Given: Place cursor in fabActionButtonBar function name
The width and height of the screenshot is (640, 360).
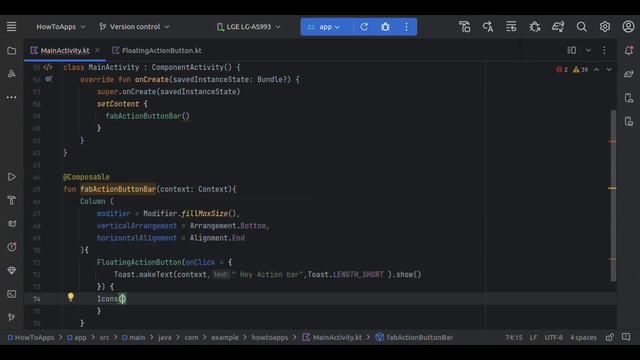Looking at the screenshot, I should (x=118, y=189).
